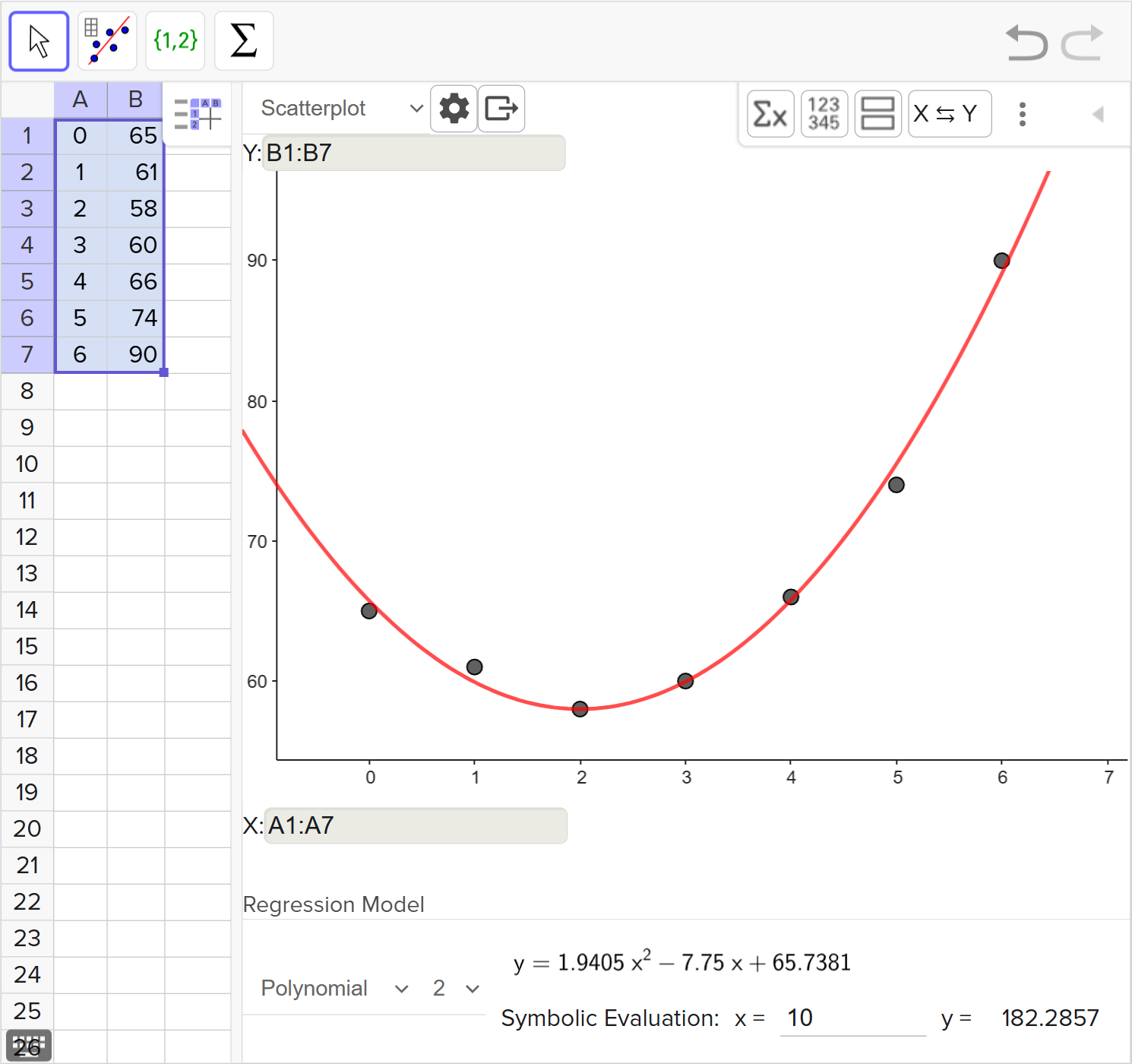The height and width of the screenshot is (1064, 1132).
Task: Click the evaluated y value 182.2857
Action: pos(1050,1018)
